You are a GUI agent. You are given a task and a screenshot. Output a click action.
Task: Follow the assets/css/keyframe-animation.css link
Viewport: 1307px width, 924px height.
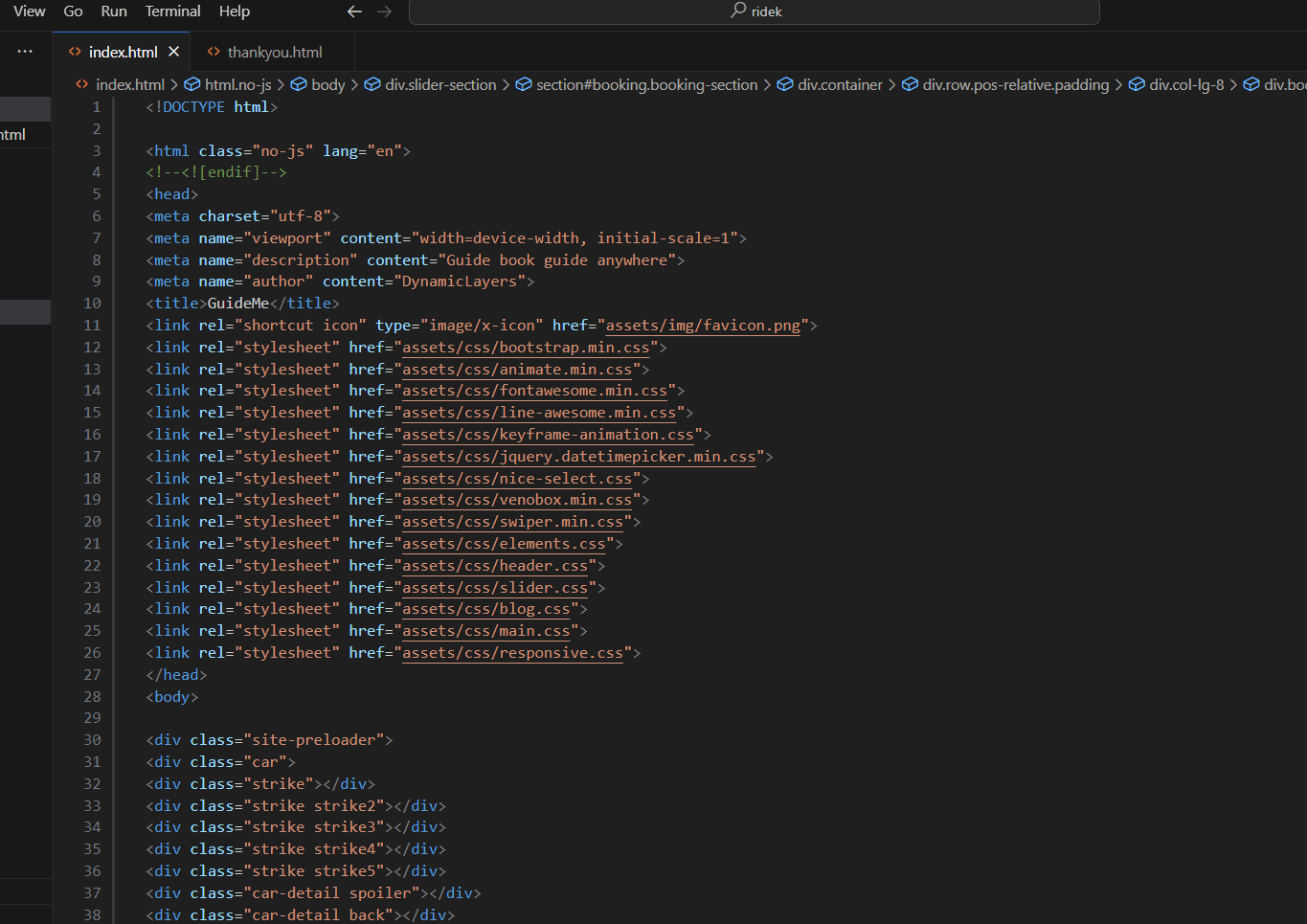548,435
